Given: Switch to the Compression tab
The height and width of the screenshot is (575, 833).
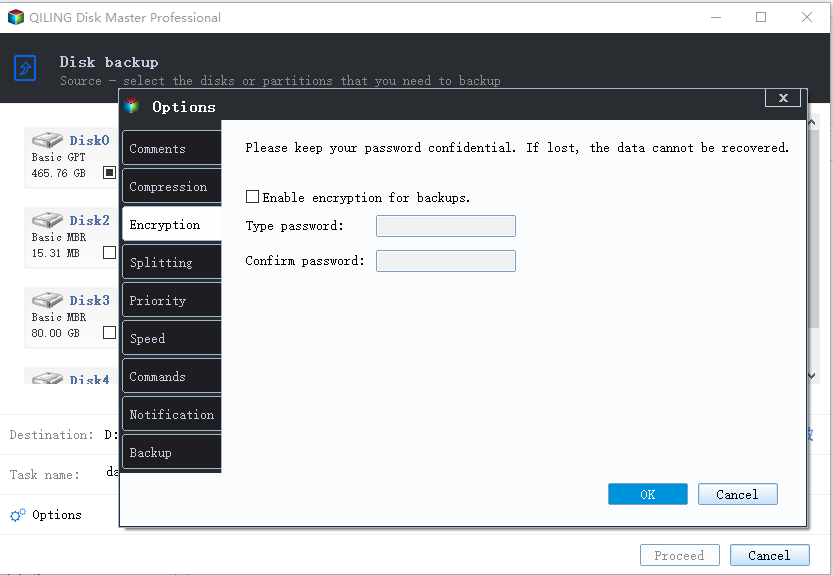Looking at the screenshot, I should pos(172,187).
